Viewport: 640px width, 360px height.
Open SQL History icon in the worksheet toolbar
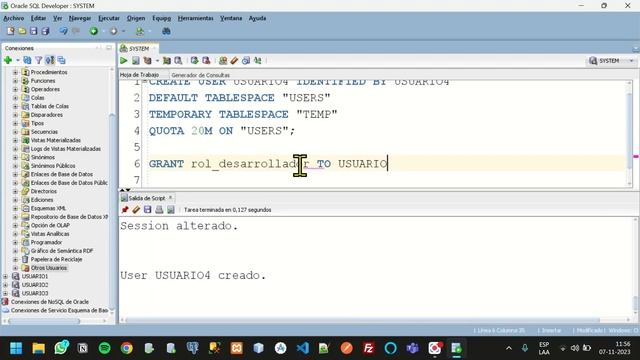pos(246,61)
